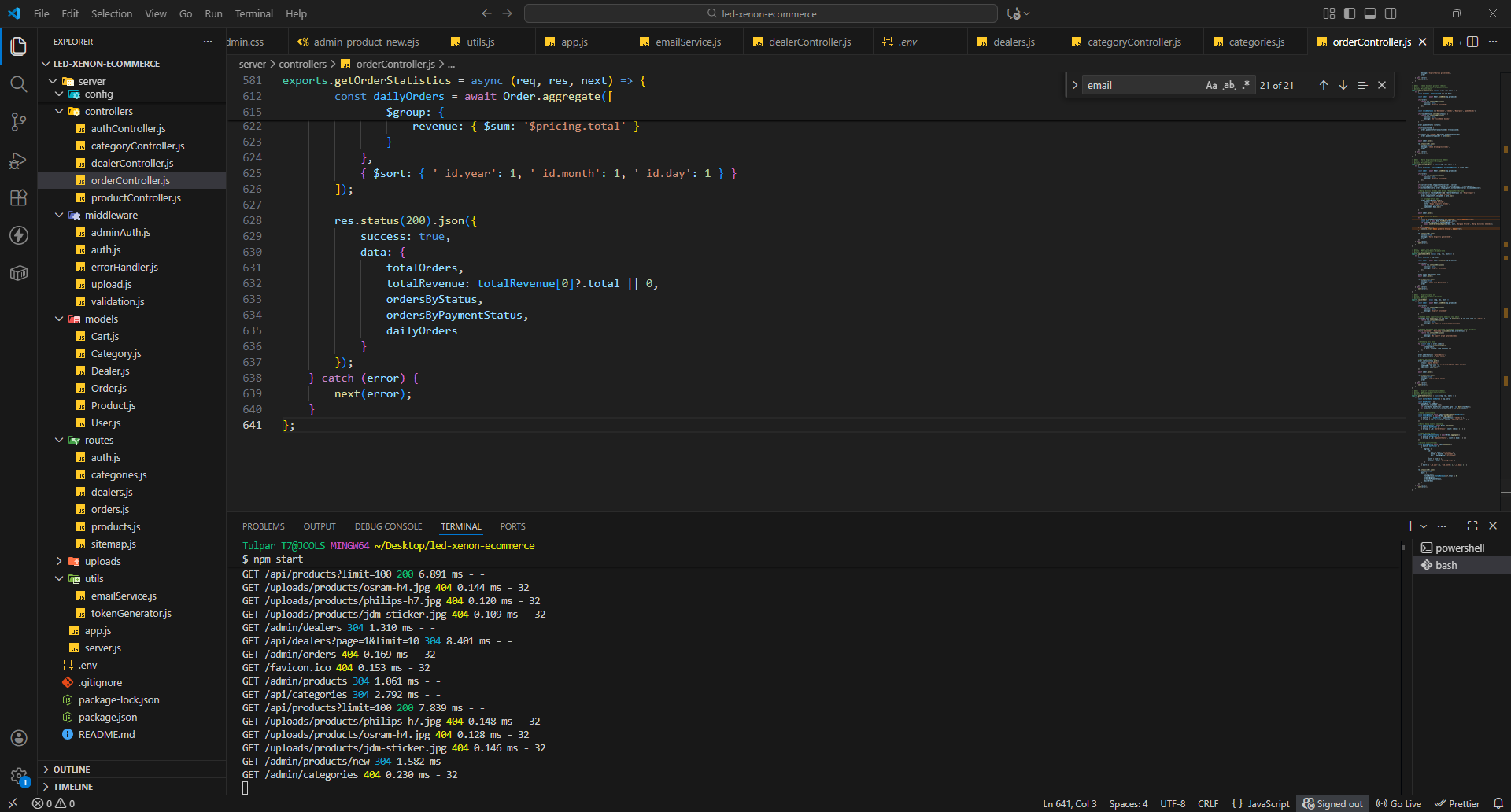Go to next find match arrow
The image size is (1511, 812).
[1343, 85]
